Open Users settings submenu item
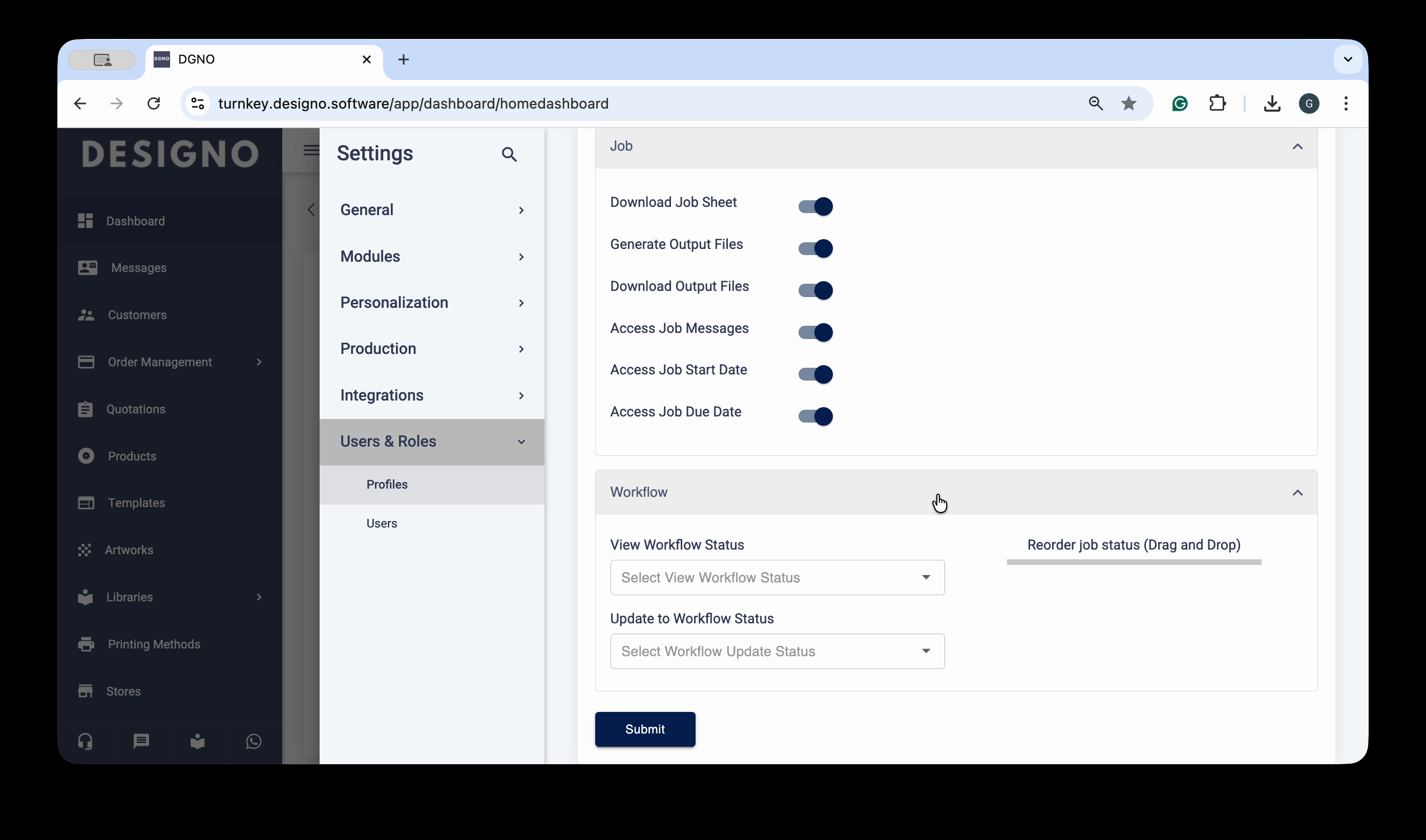This screenshot has width=1426, height=840. pyautogui.click(x=432, y=523)
